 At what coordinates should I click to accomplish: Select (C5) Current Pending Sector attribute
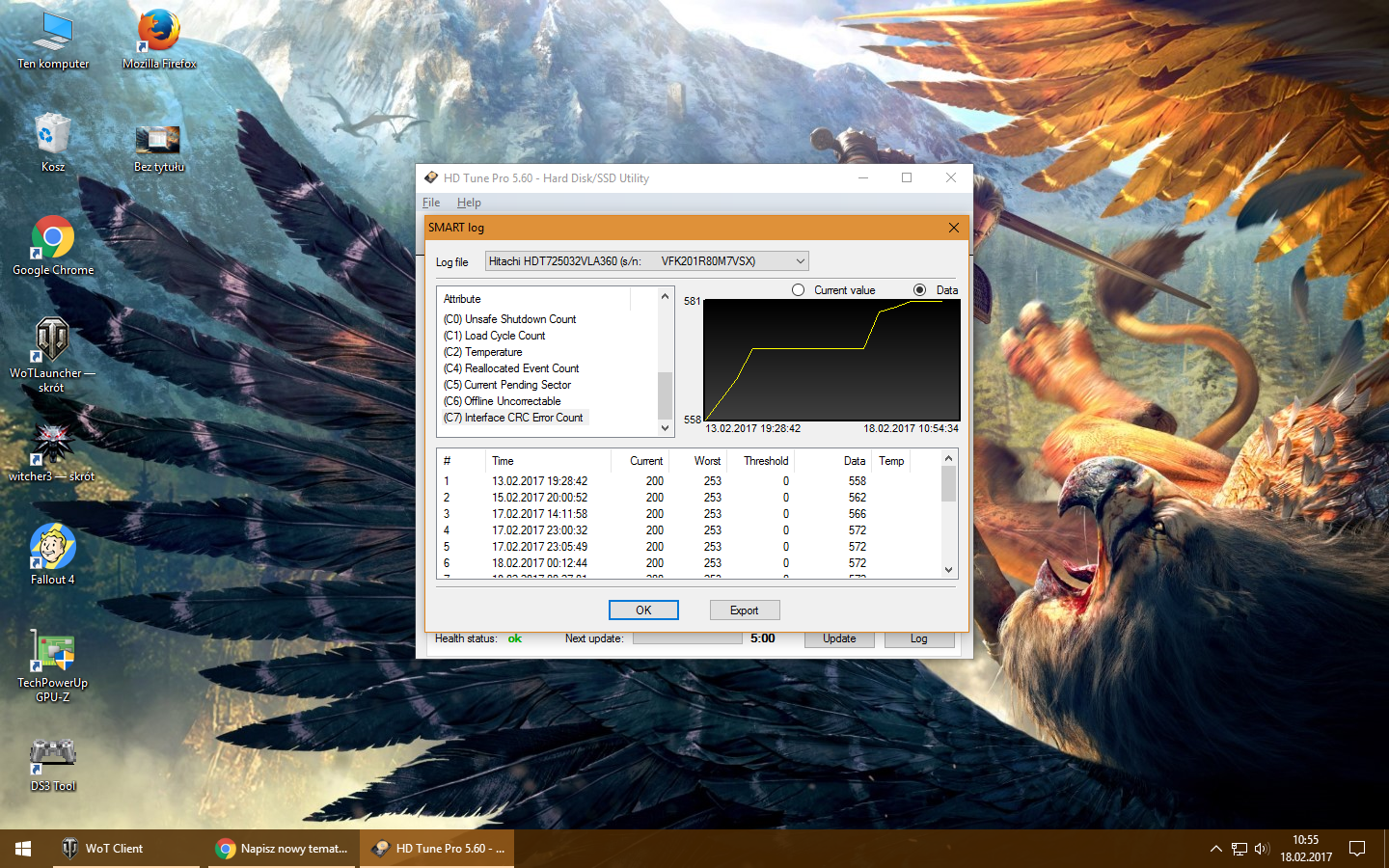tap(507, 385)
